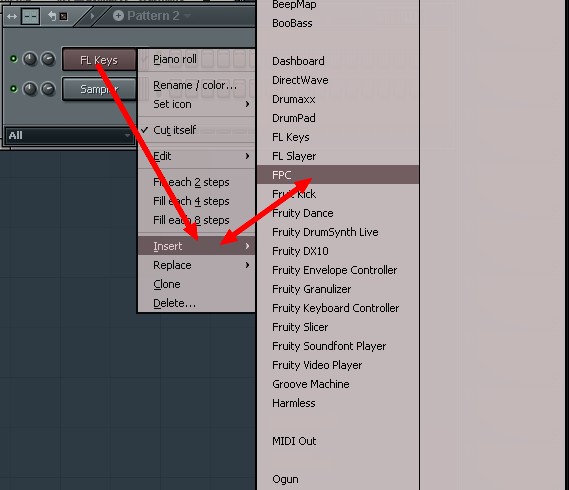The image size is (569, 490).
Task: Insert FL Slayer plugin
Action: [x=338, y=156]
